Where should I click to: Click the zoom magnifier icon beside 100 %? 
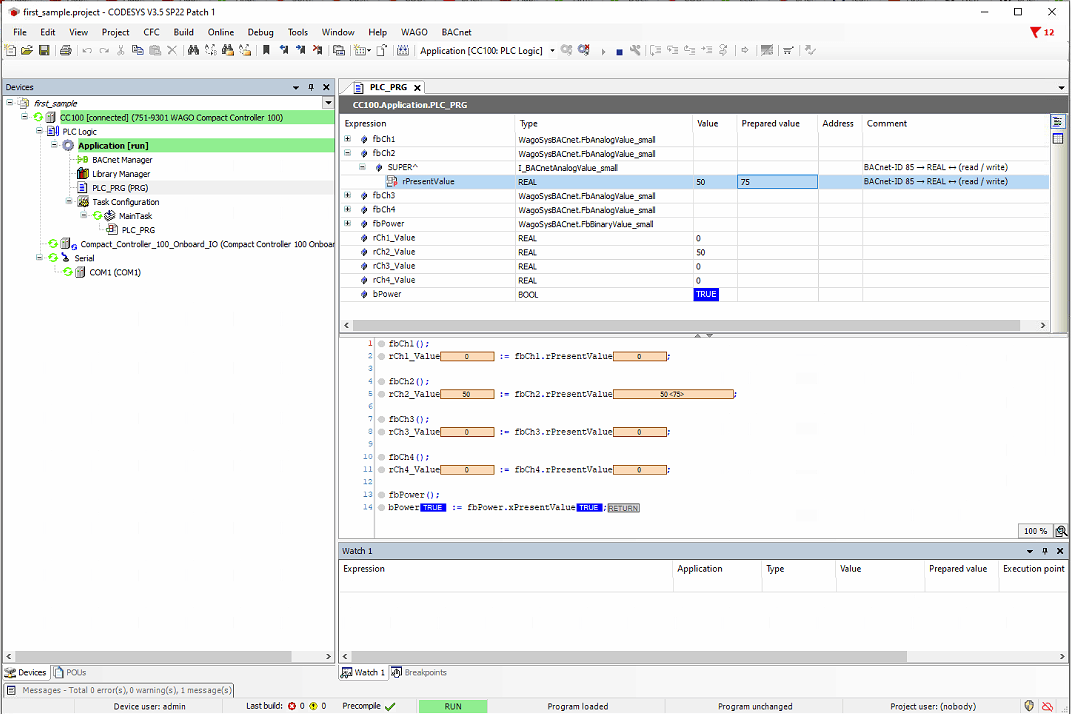pos(1061,531)
